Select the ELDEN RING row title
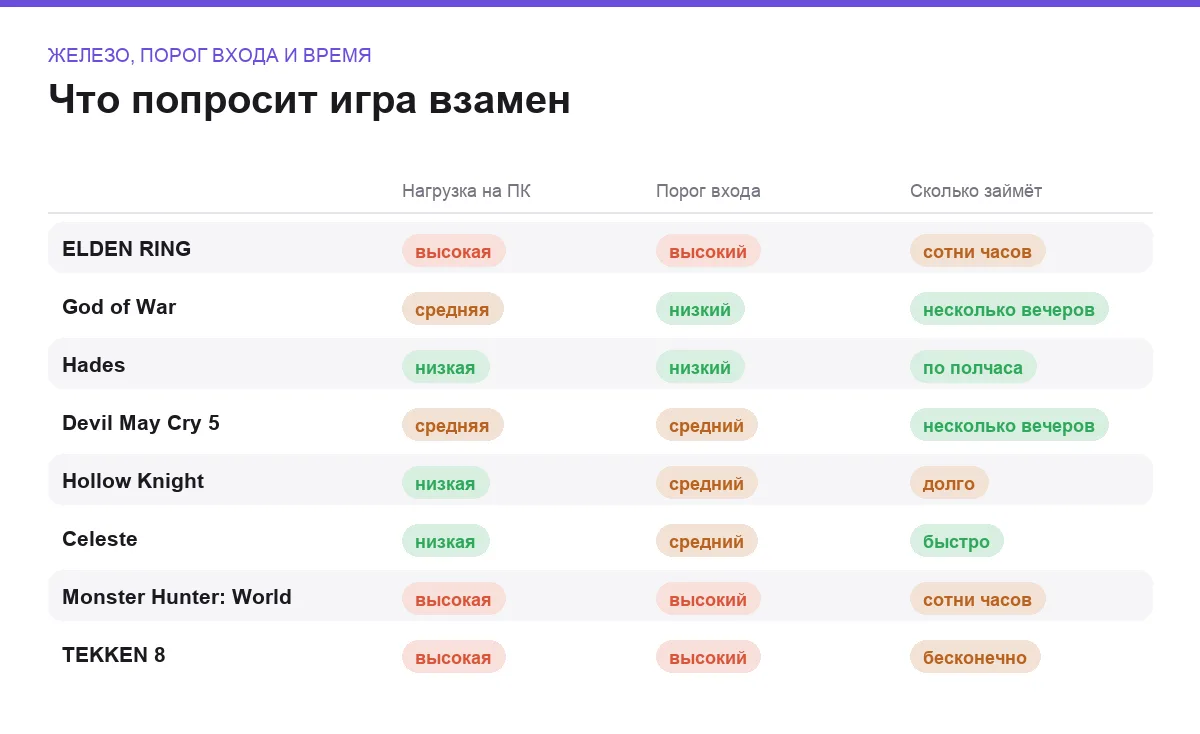 pyautogui.click(x=126, y=249)
